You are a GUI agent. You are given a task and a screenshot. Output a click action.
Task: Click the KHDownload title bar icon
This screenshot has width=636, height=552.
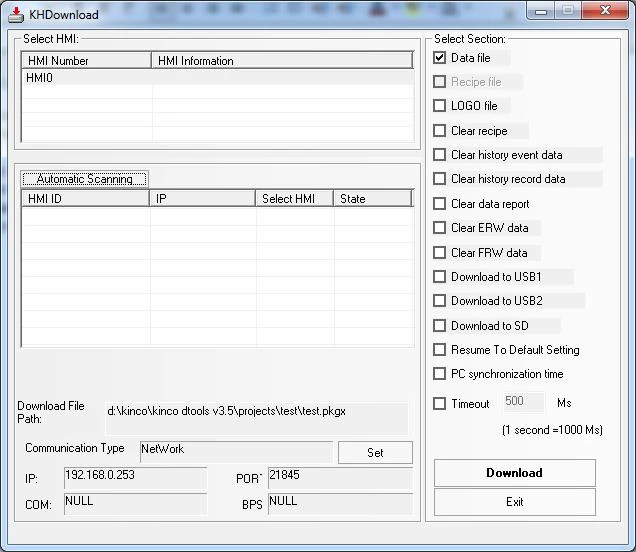16,14
